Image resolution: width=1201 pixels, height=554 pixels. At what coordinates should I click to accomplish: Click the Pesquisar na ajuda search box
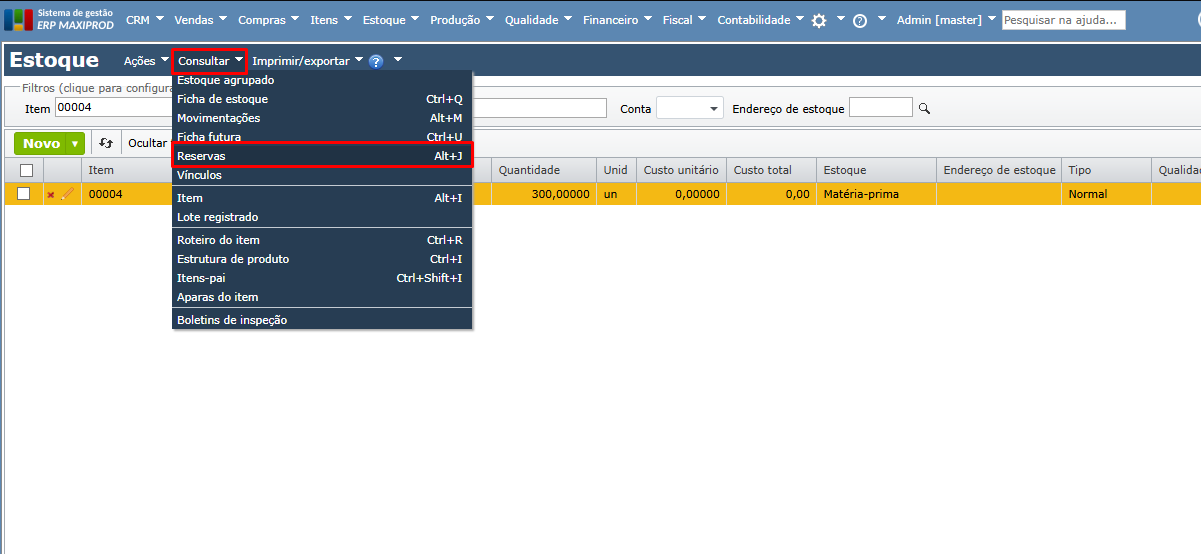[1064, 20]
